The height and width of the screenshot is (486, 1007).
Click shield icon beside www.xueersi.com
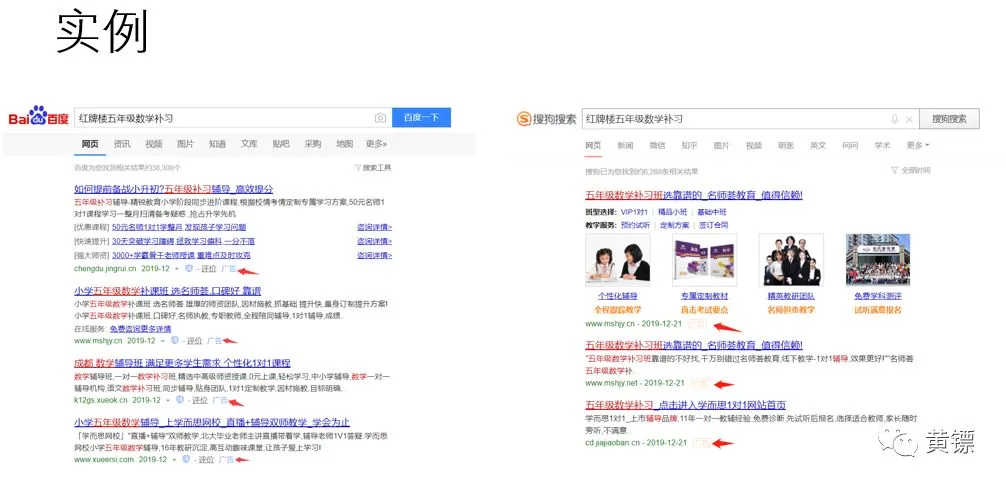coord(186,459)
